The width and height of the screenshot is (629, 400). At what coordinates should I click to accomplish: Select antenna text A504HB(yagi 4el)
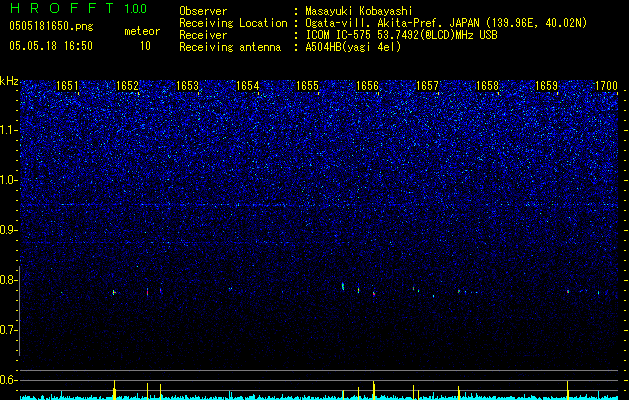353,47
